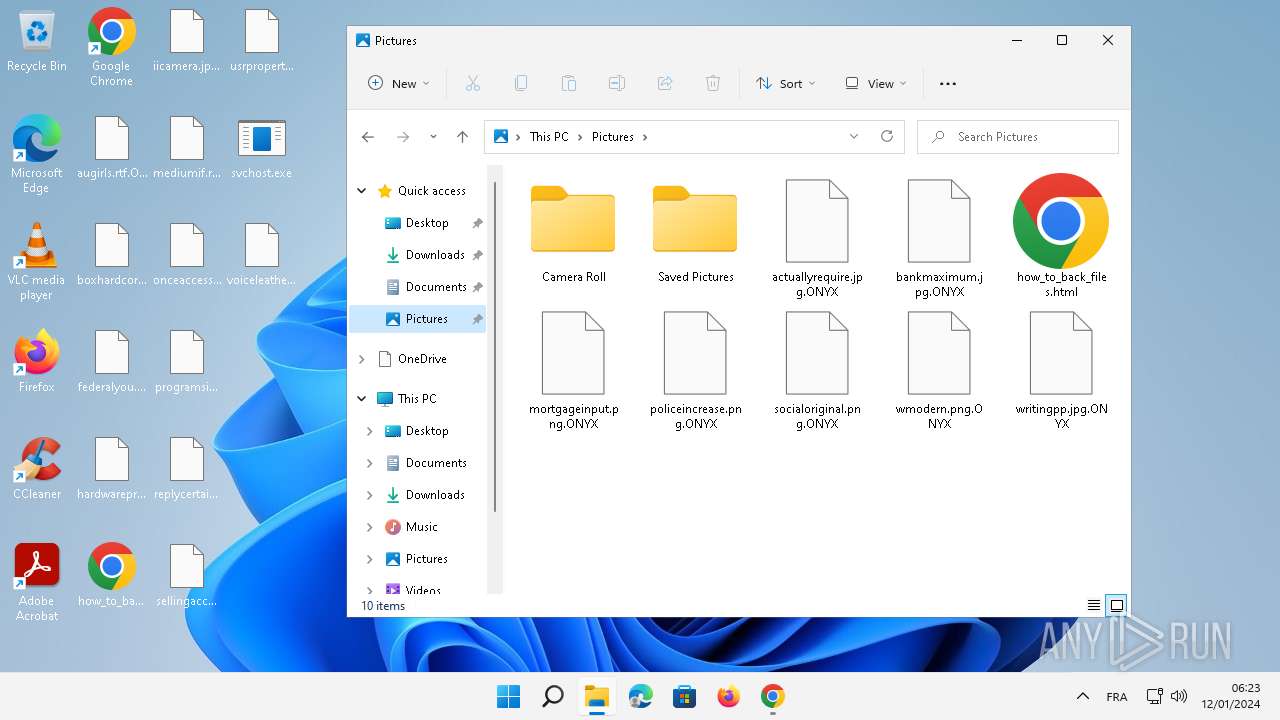Go forward with the right arrow button

tap(403, 137)
